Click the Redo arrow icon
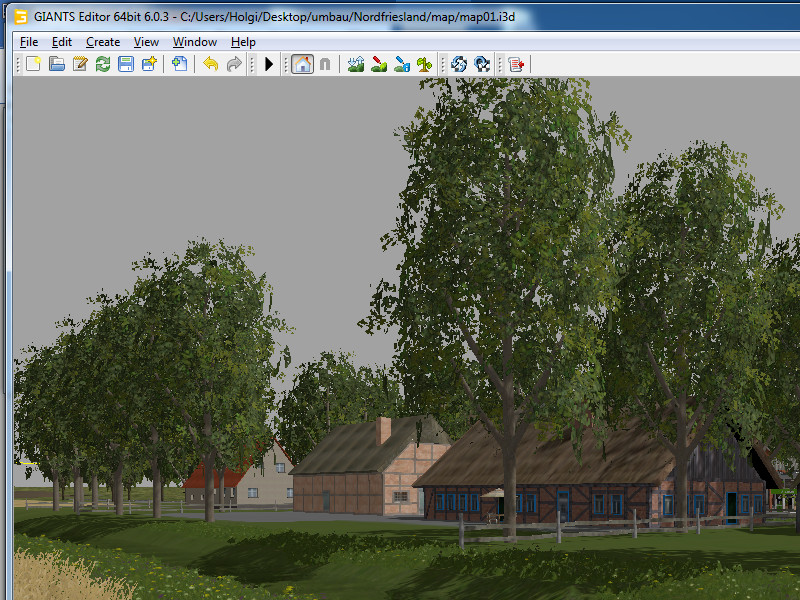This screenshot has height=600, width=800. click(234, 64)
